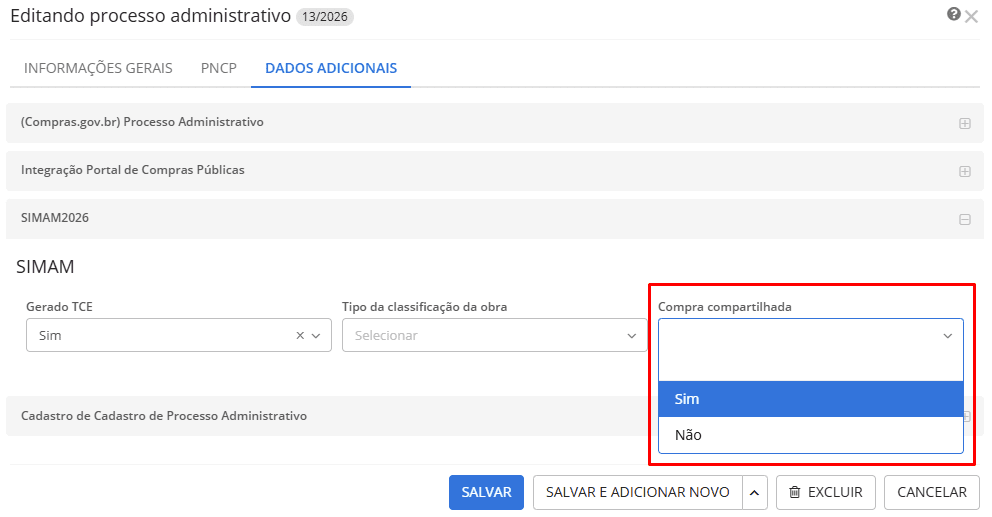Collapse the SIMAM2026 section minus icon
The width and height of the screenshot is (992, 517).
pyautogui.click(x=964, y=219)
